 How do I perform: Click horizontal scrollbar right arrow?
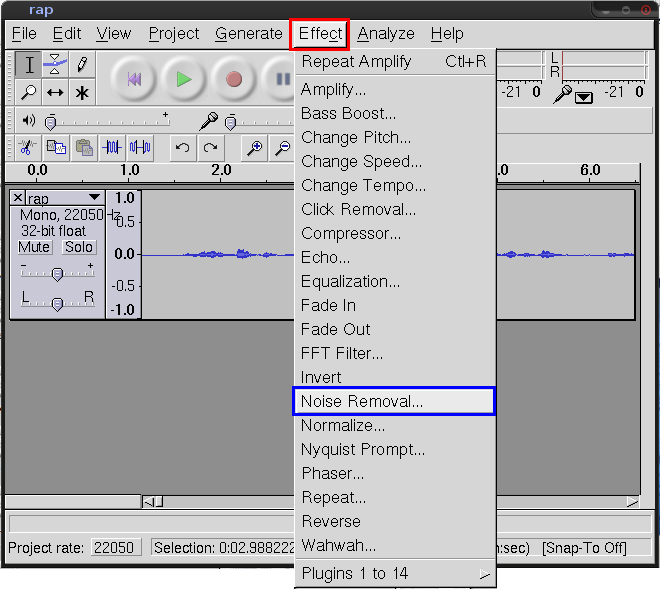coord(632,502)
